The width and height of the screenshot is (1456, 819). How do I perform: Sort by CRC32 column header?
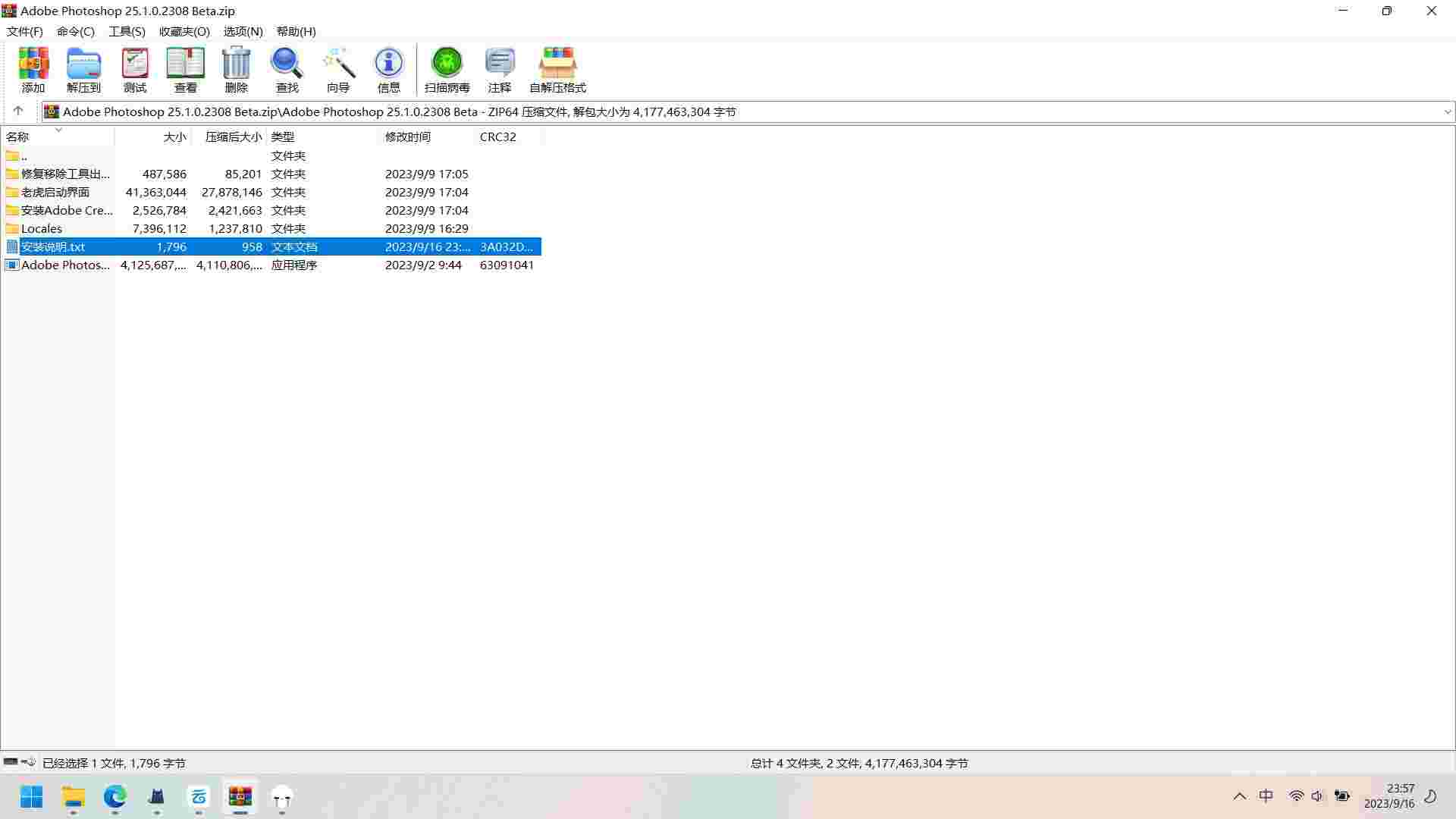509,136
